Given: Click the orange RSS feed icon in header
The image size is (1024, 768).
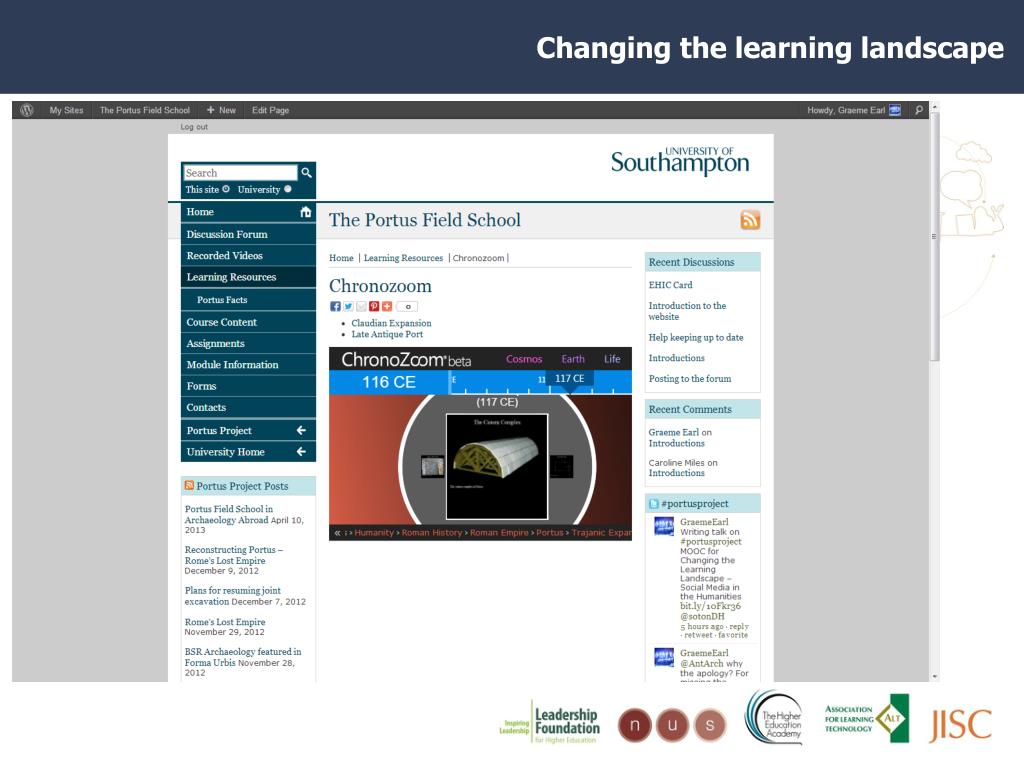Looking at the screenshot, I should 750,220.
